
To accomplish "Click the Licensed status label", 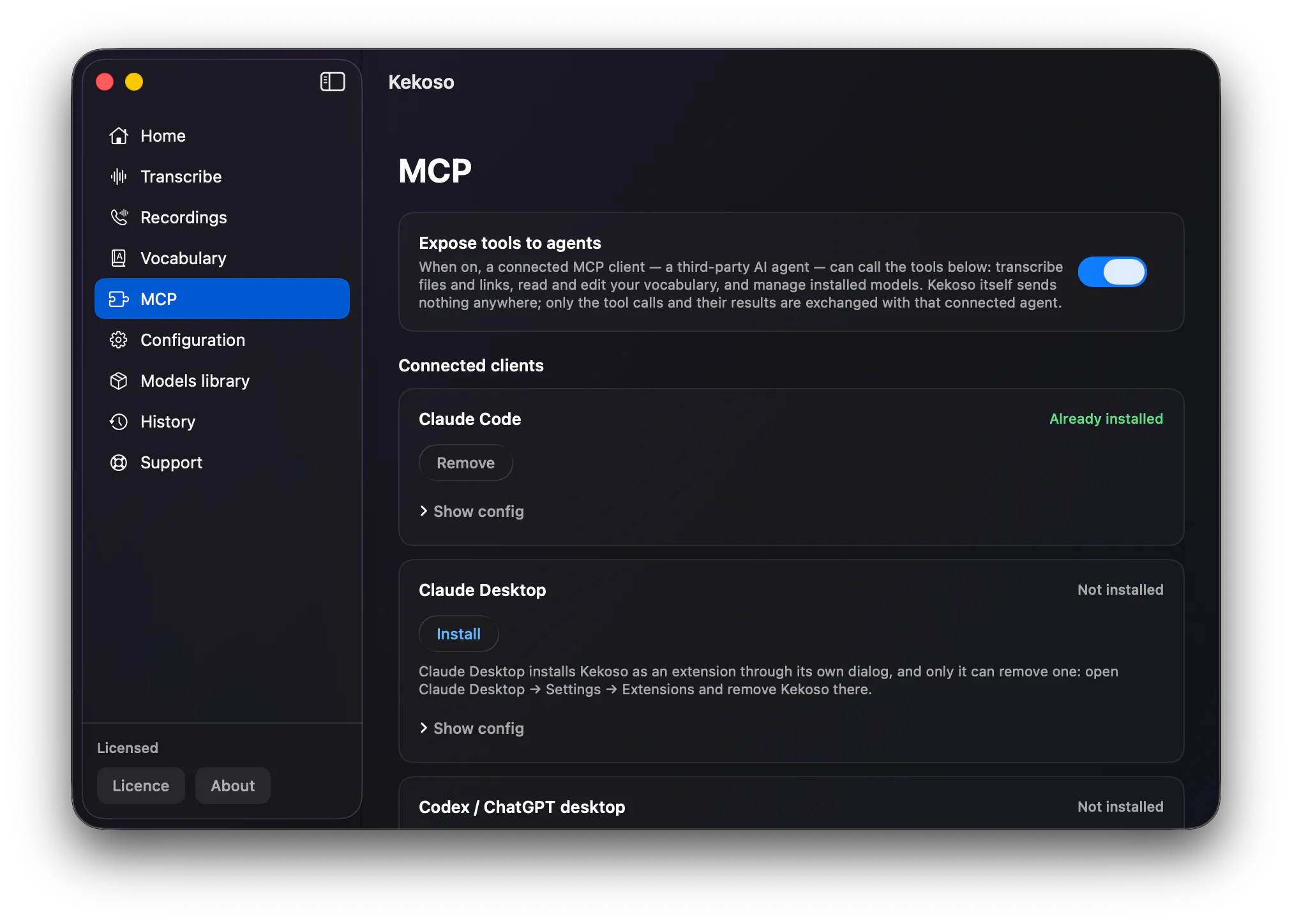I will tap(128, 748).
